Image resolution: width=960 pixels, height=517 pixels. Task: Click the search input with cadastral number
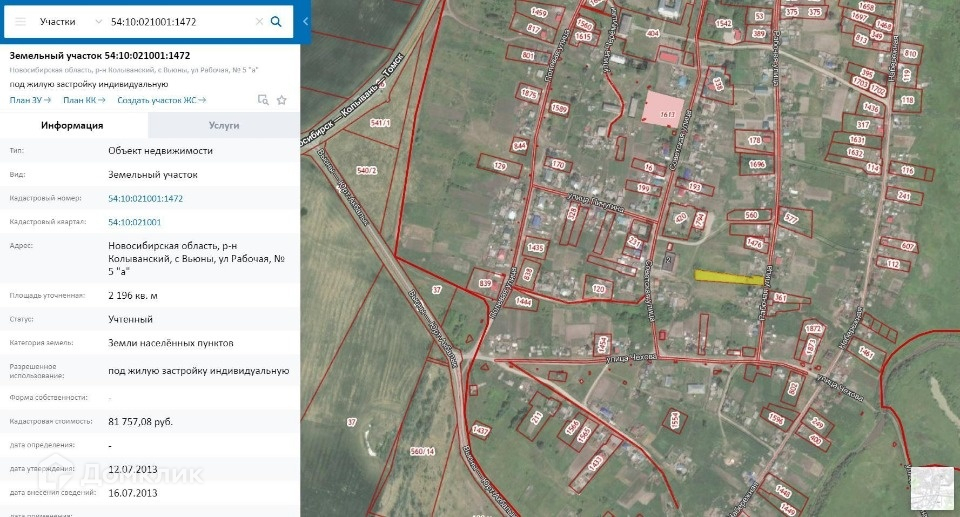181,21
